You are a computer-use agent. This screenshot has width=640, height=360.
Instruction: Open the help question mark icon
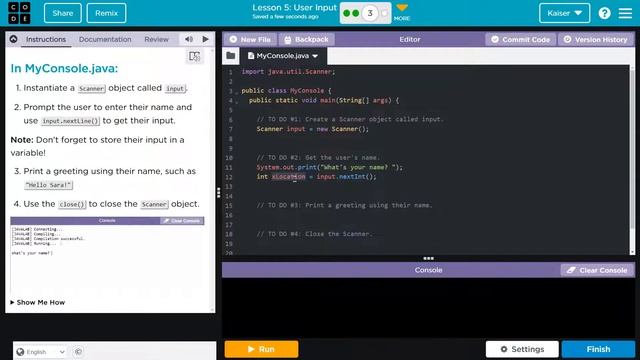604,13
